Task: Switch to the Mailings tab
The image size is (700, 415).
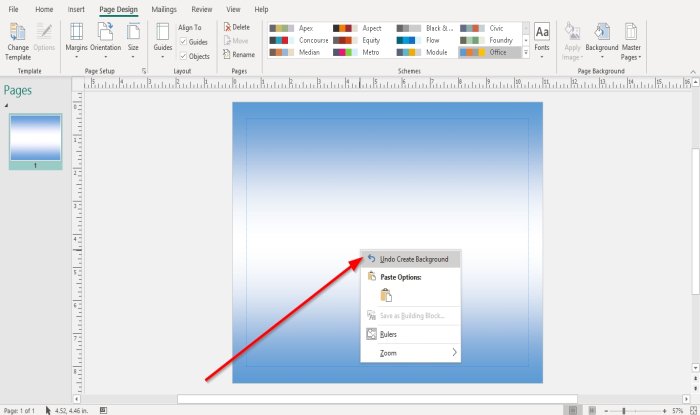Action: pos(164,9)
